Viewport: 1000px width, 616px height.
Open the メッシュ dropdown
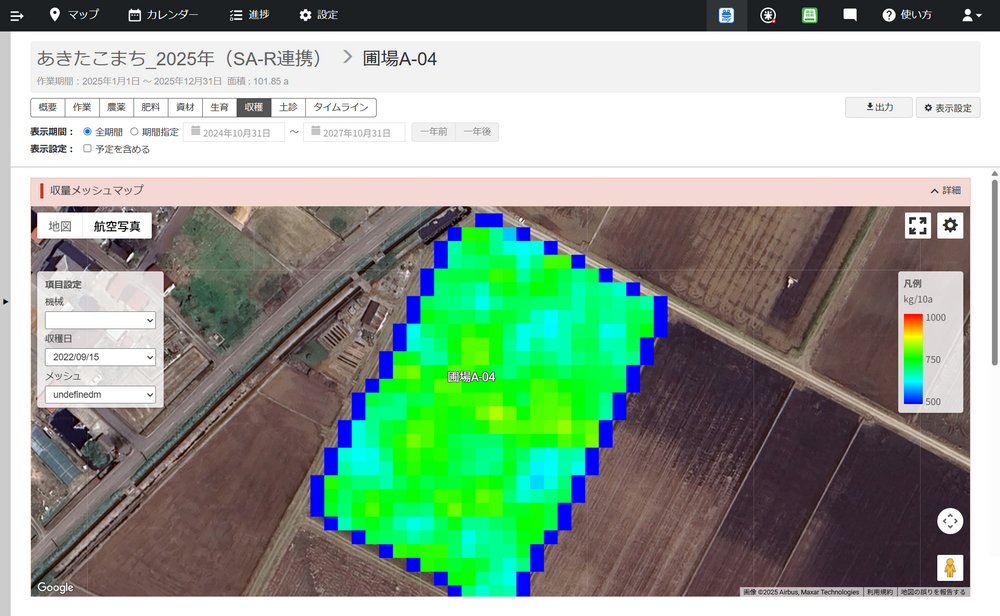100,395
